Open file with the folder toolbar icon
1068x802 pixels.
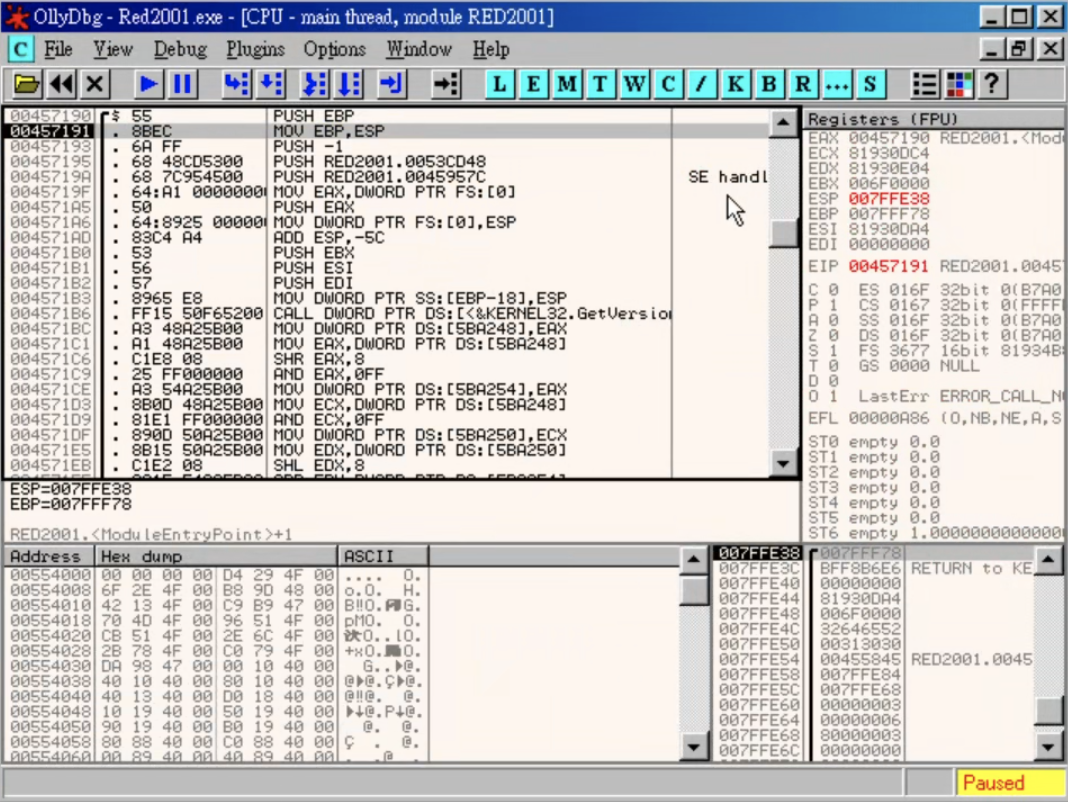tap(27, 84)
